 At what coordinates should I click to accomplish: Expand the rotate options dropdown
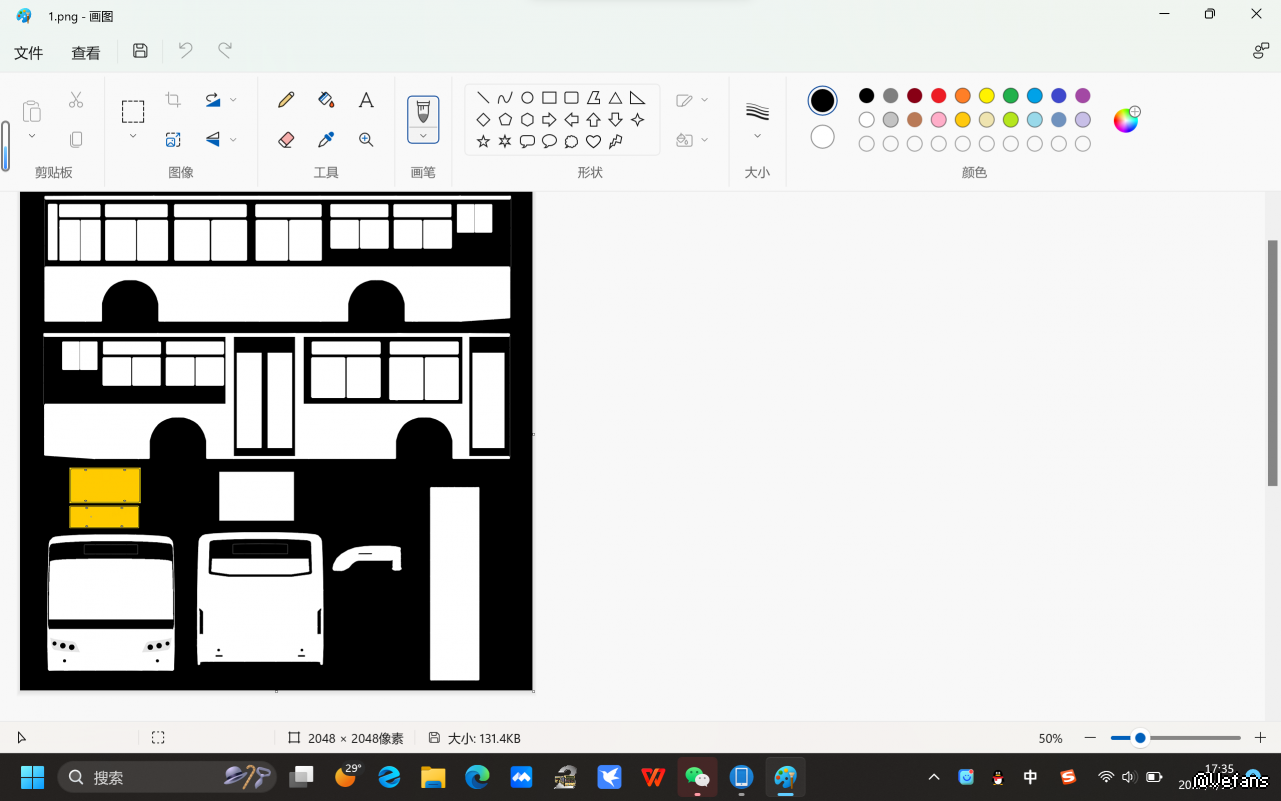(233, 100)
